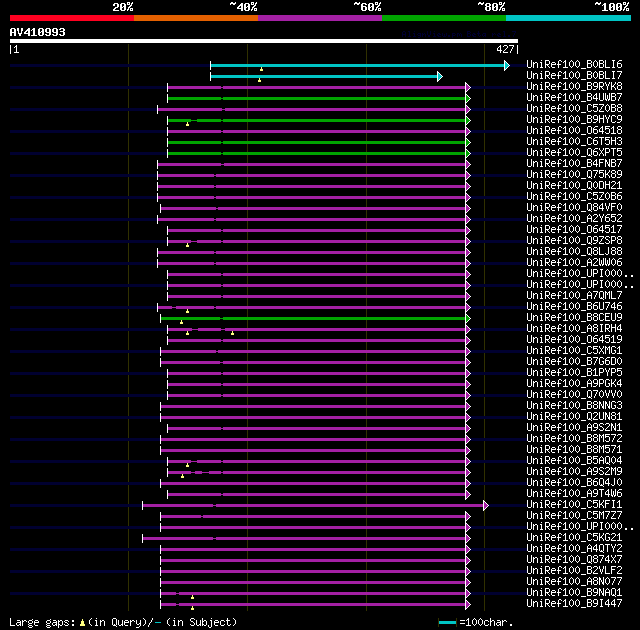Select the UniRef100_C5M7Z7 label
This screenshot has width=640, height=630.
pos(574,516)
